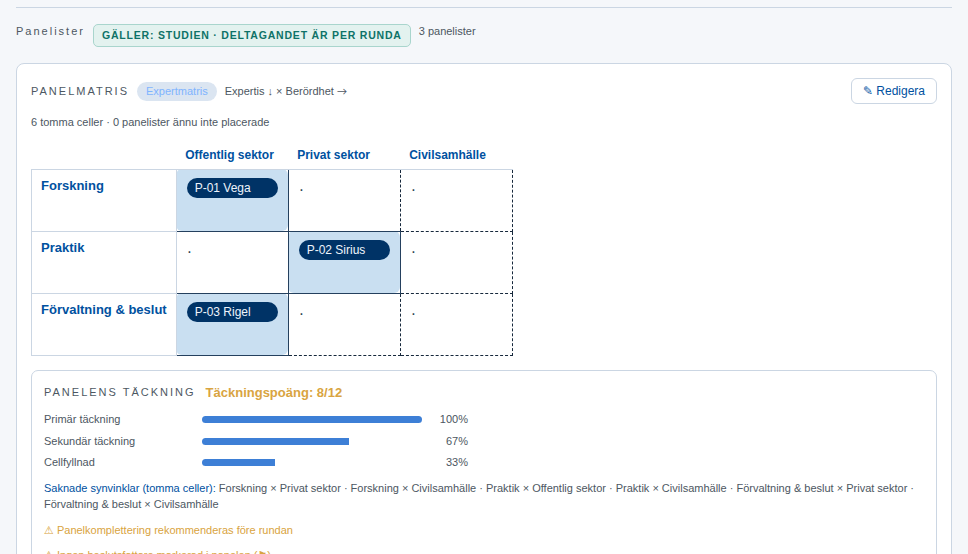Image resolution: width=968 pixels, height=554 pixels.
Task: Click the 'Expertis ↓ × Berördhet →' axis label
Action: [x=286, y=91]
